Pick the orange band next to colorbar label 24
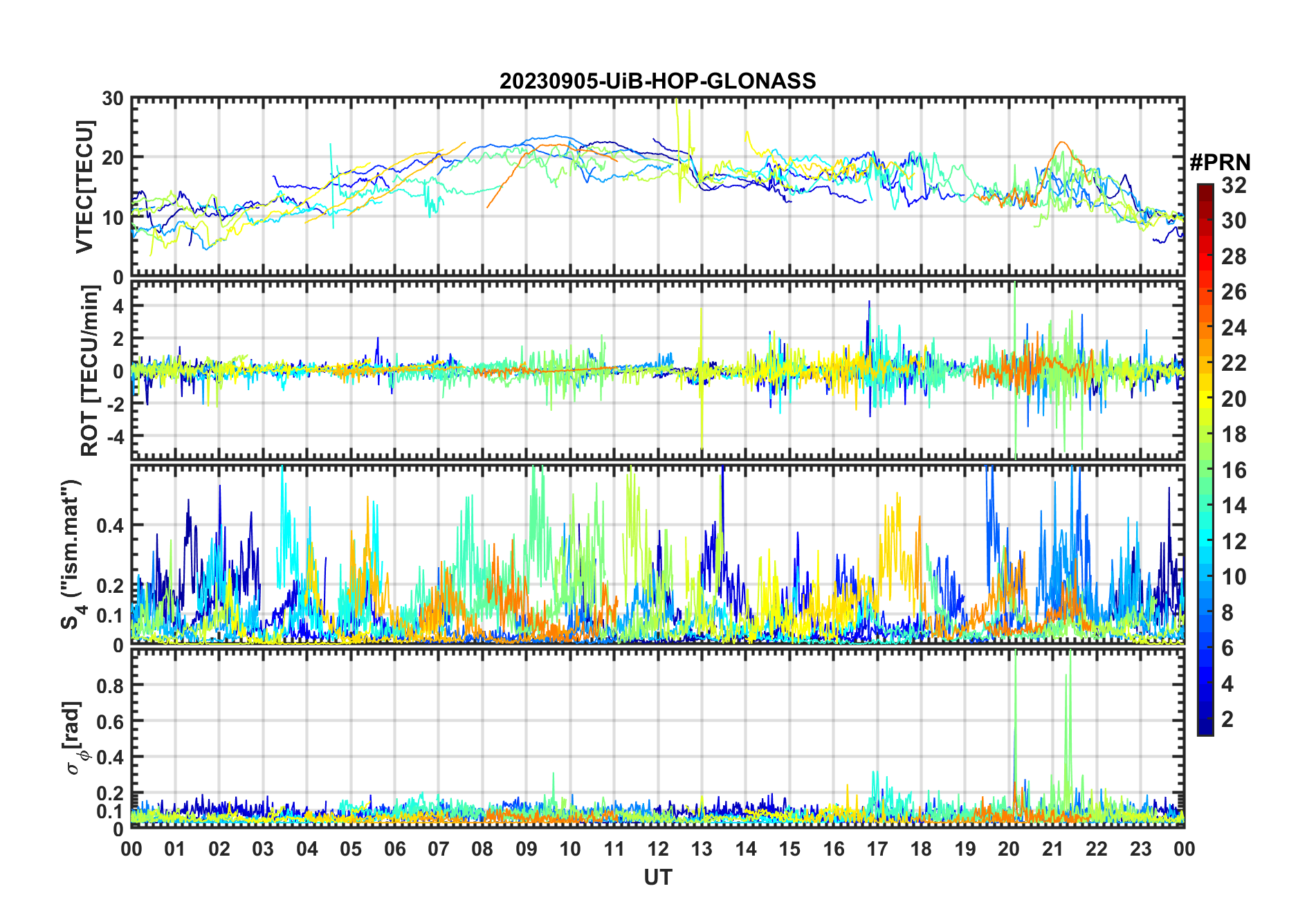Viewport: 1316px width, 920px height. click(1205, 327)
